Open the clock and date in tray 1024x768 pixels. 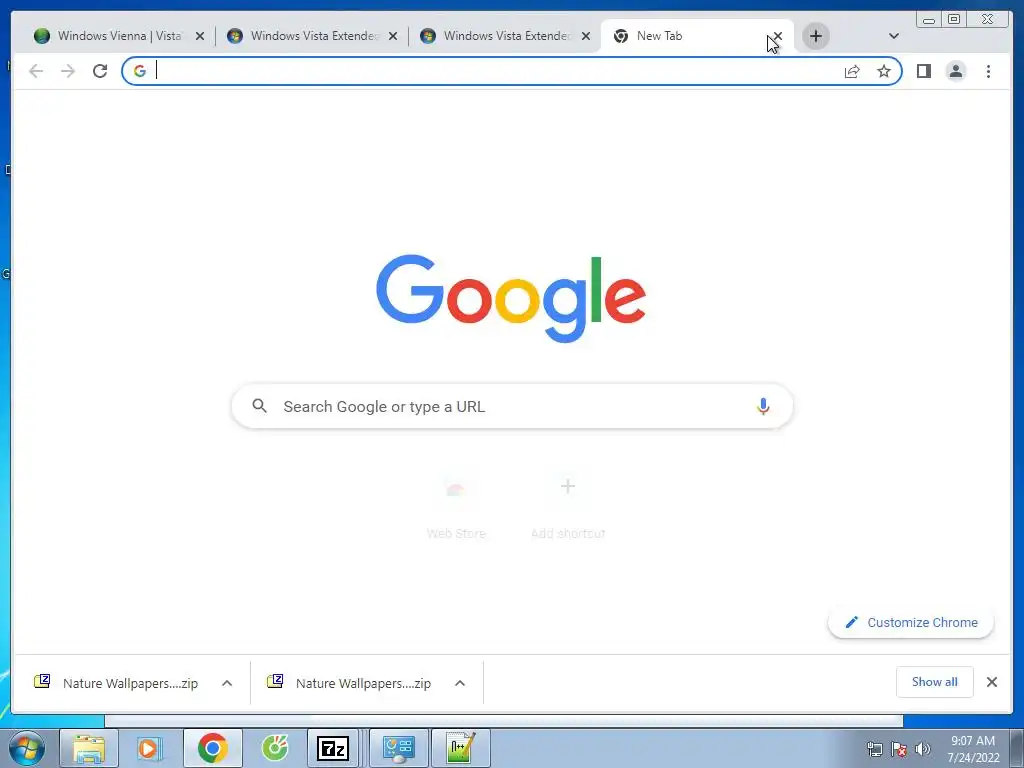click(x=973, y=749)
